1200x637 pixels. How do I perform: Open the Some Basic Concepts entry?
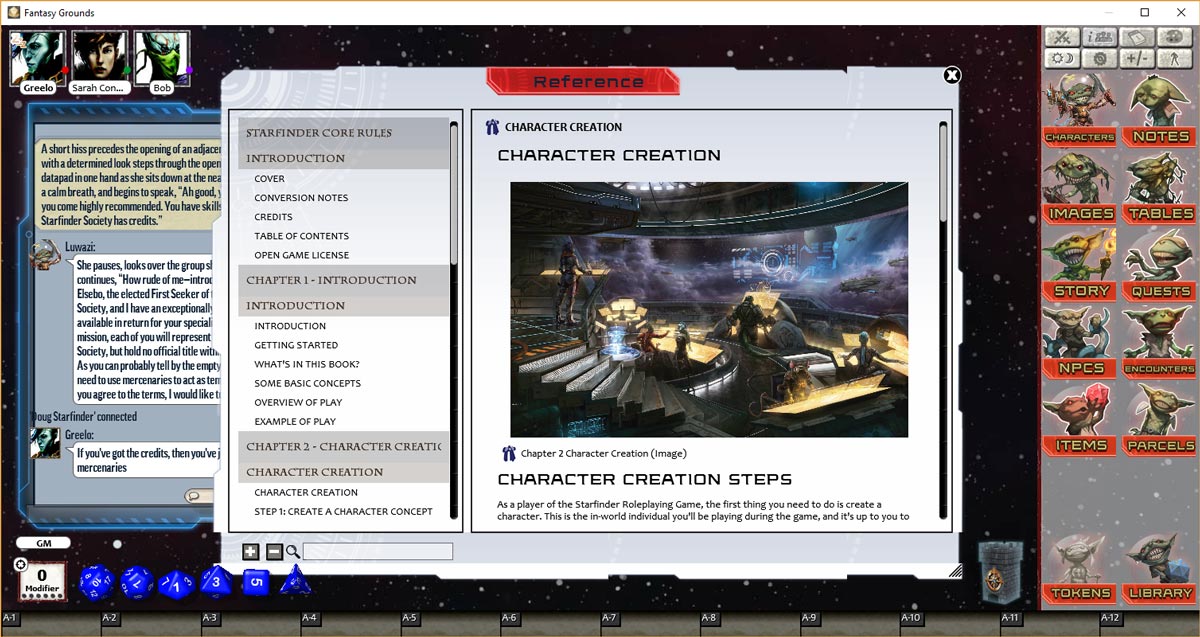tap(307, 382)
